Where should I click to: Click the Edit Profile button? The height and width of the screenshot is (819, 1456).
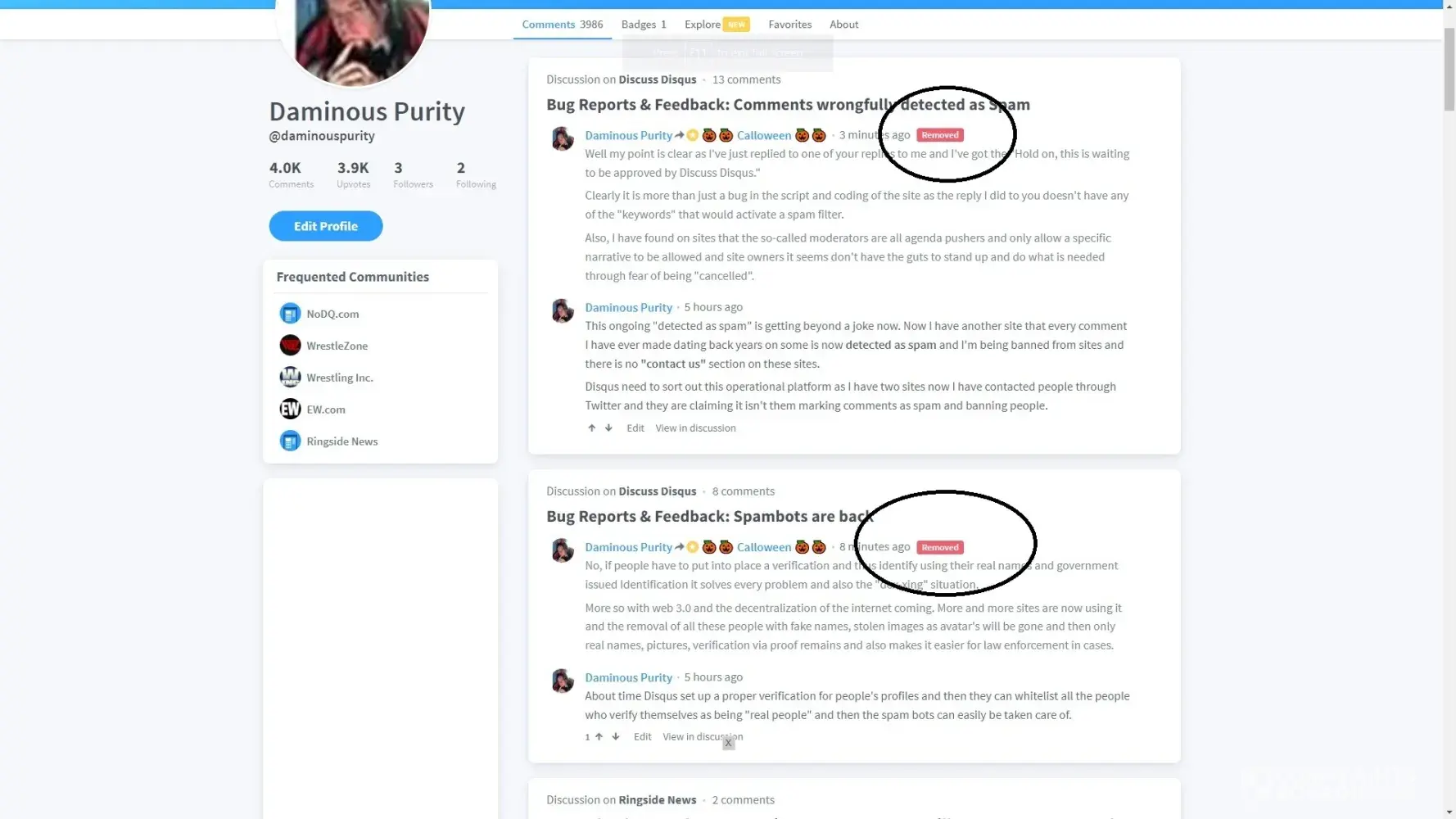pos(326,226)
